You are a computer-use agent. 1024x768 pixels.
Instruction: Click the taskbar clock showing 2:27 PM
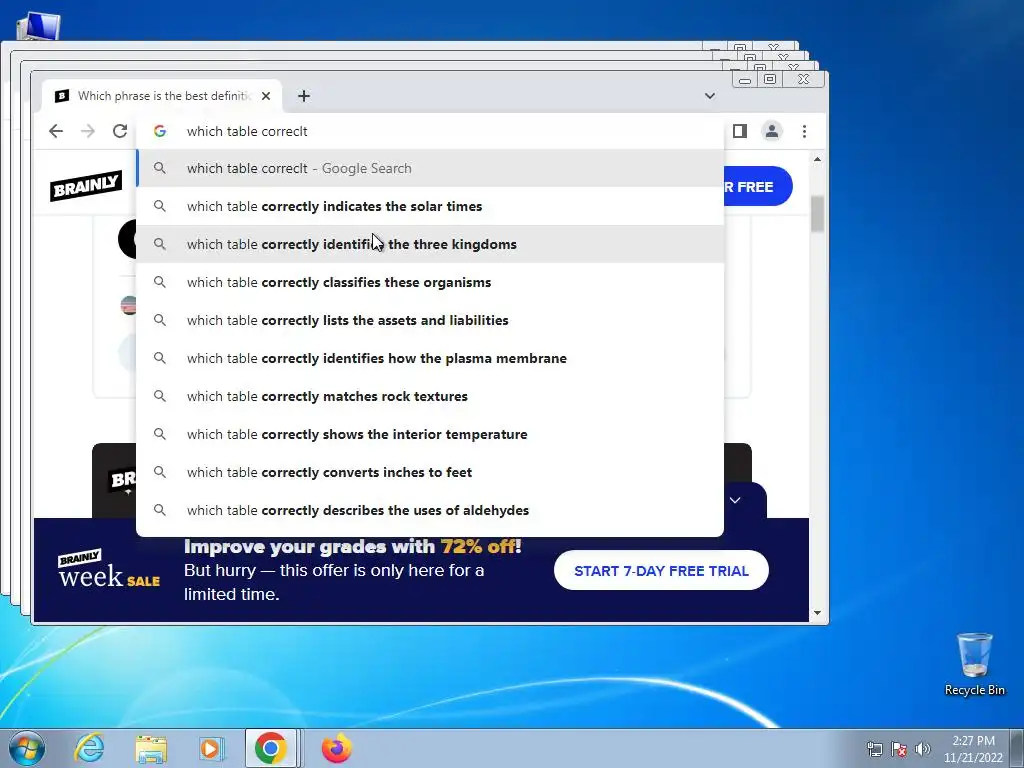973,749
